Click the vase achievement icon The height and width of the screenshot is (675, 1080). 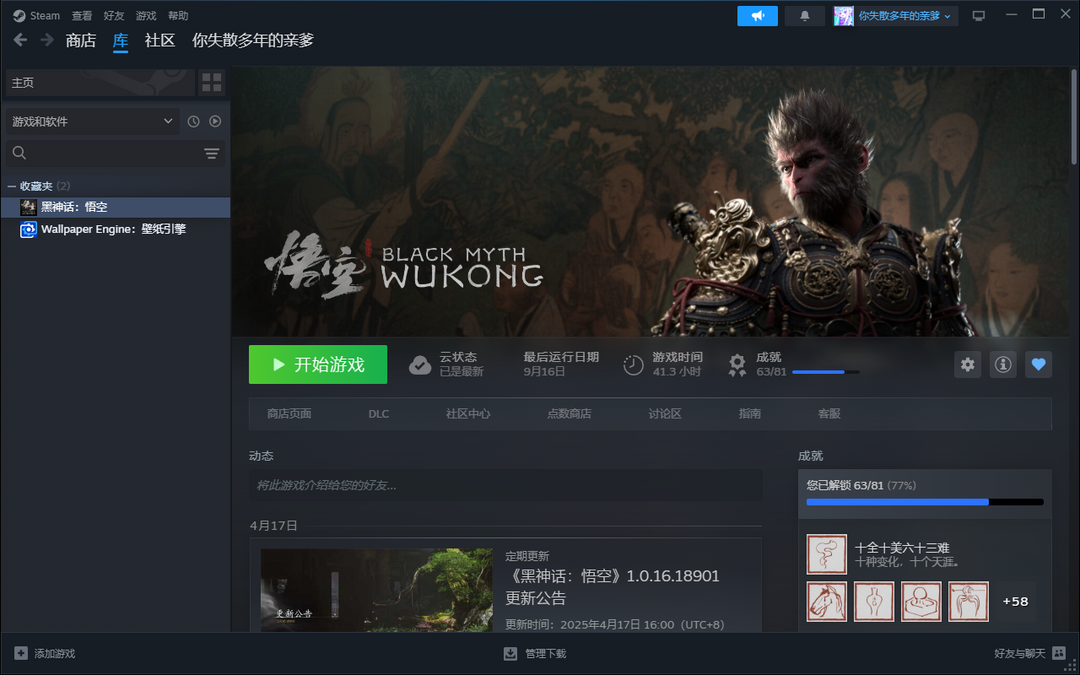pos(874,601)
